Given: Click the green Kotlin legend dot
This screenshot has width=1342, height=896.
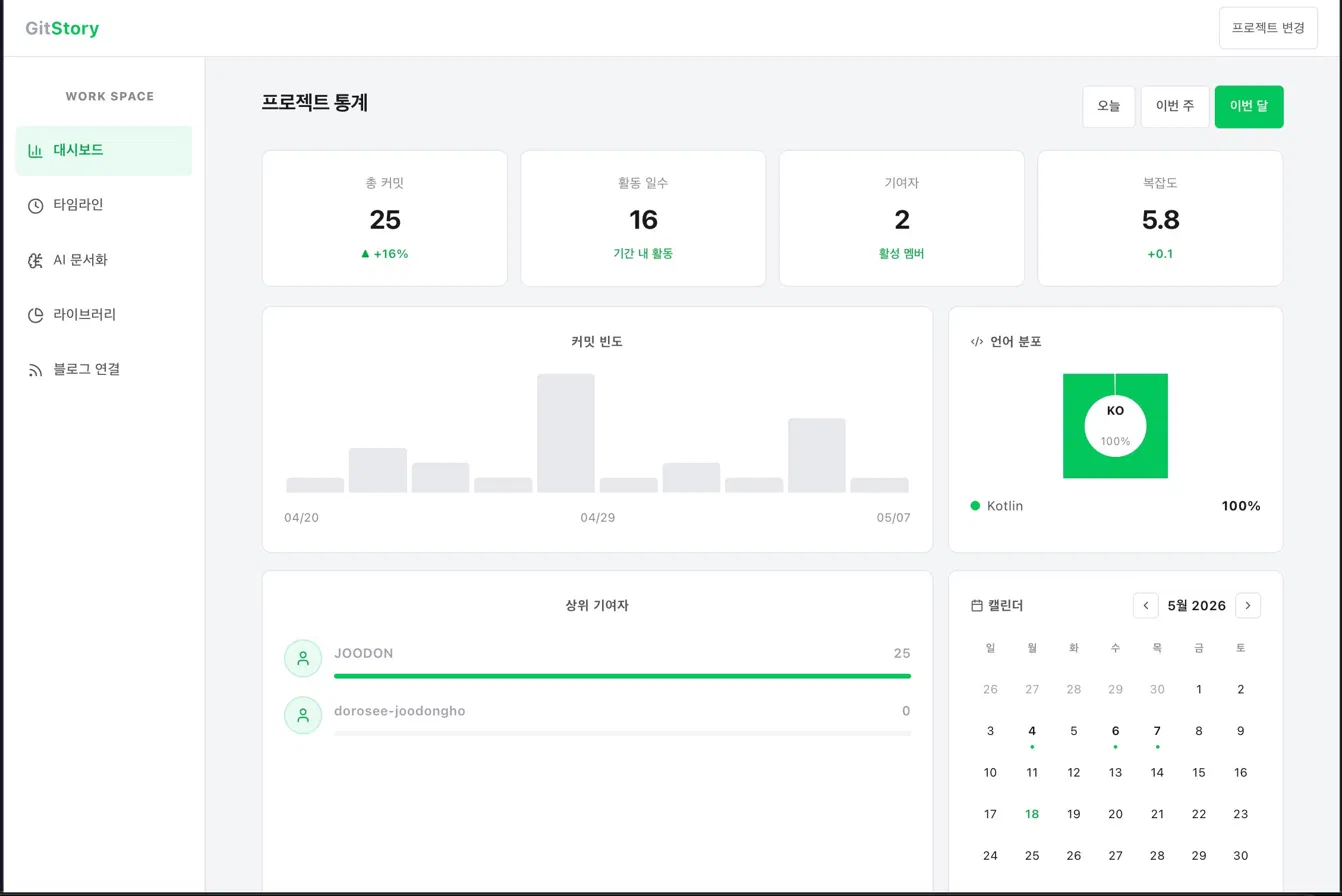Looking at the screenshot, I should click(x=975, y=506).
